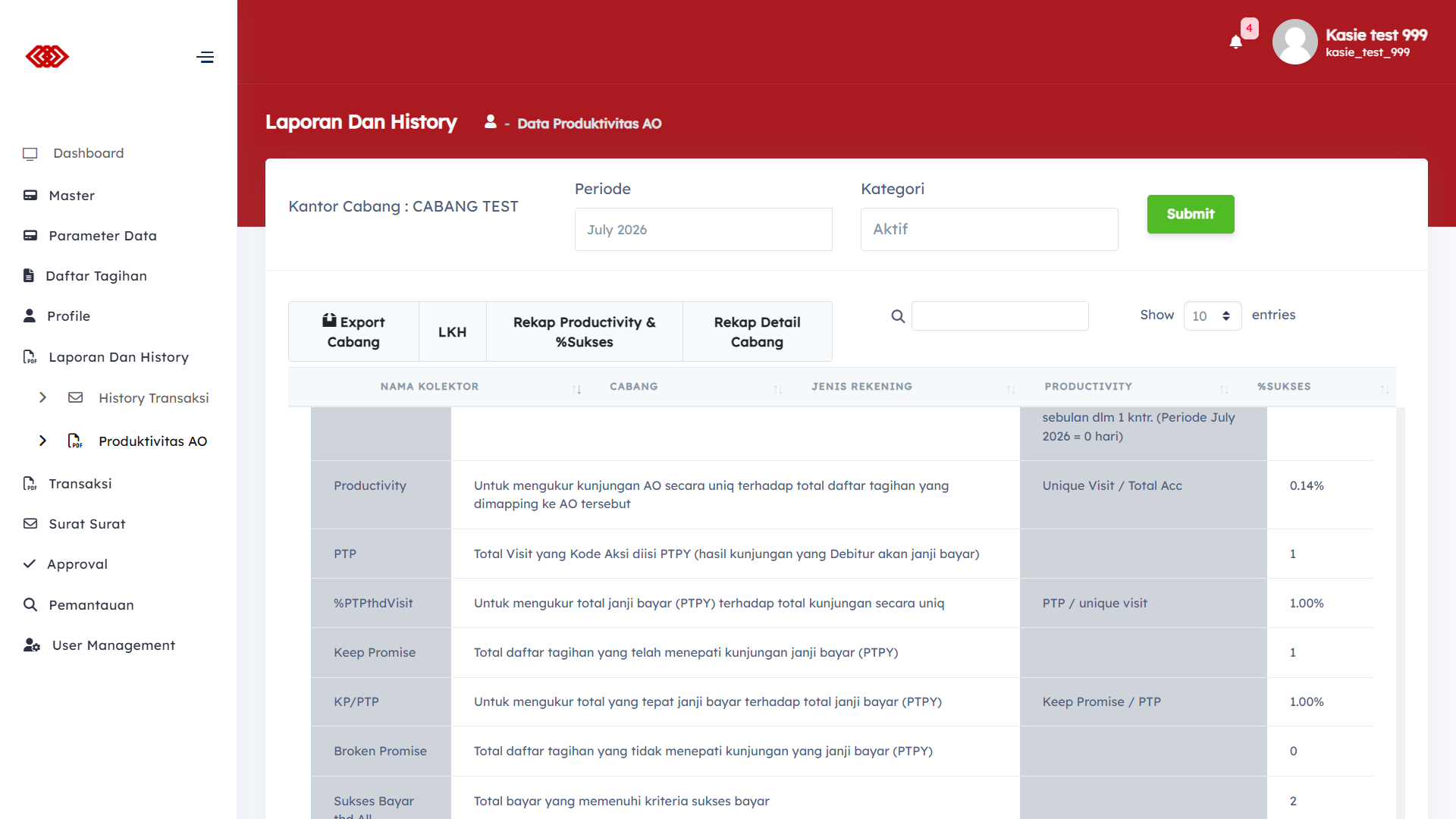Click the Master card icon
Screen dimensions: 1456x819
click(30, 196)
